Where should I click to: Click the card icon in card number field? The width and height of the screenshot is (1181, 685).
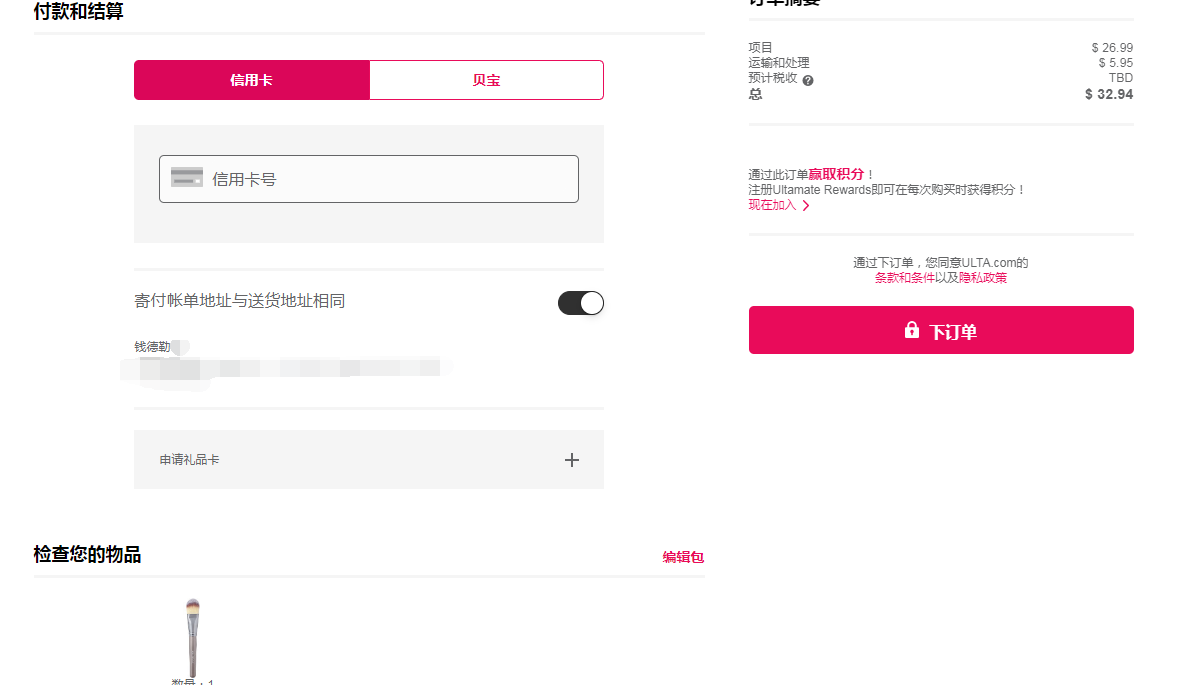[x=187, y=178]
